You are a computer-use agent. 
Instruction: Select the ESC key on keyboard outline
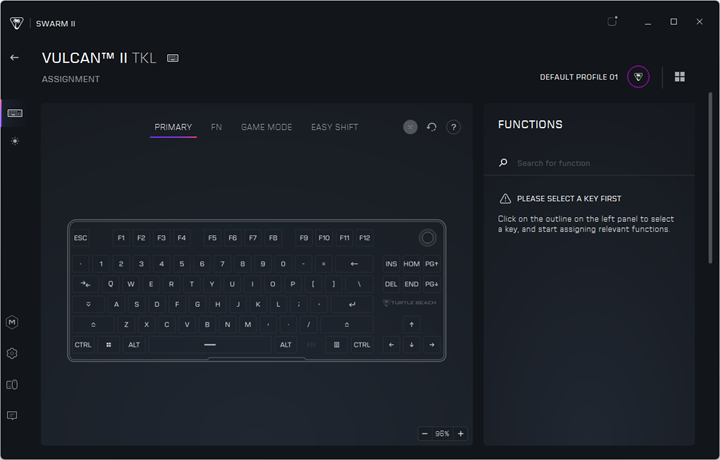pos(81,238)
